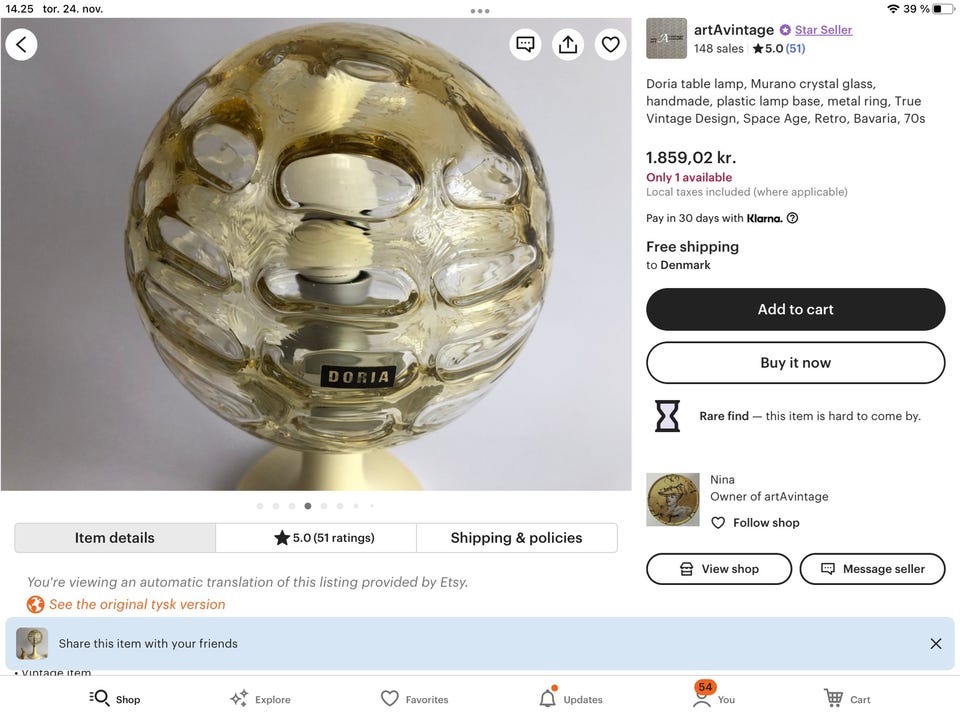Tap the back arrow on the photo
Screen dimensions: 960x720
tap(21, 44)
